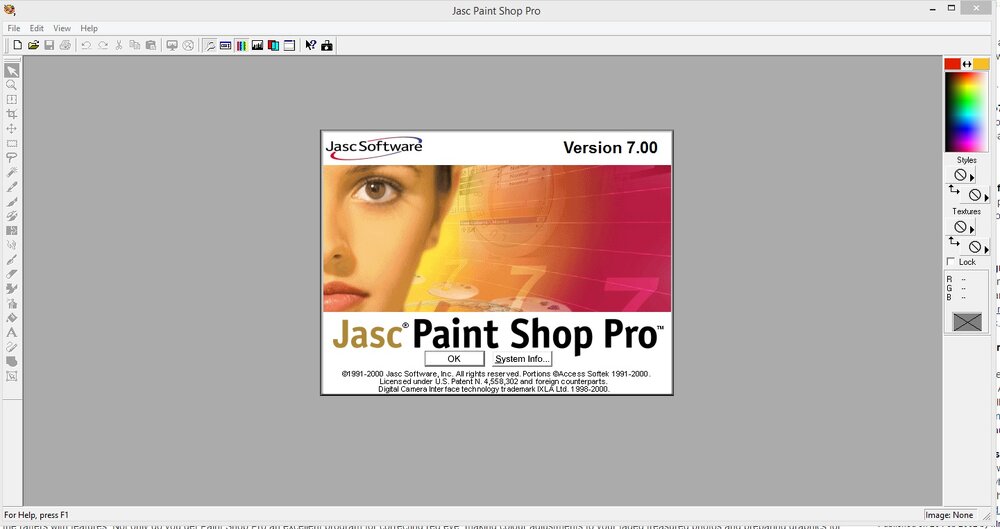Toggle the Histogram window button
This screenshot has height=529, width=1000.
[258, 45]
